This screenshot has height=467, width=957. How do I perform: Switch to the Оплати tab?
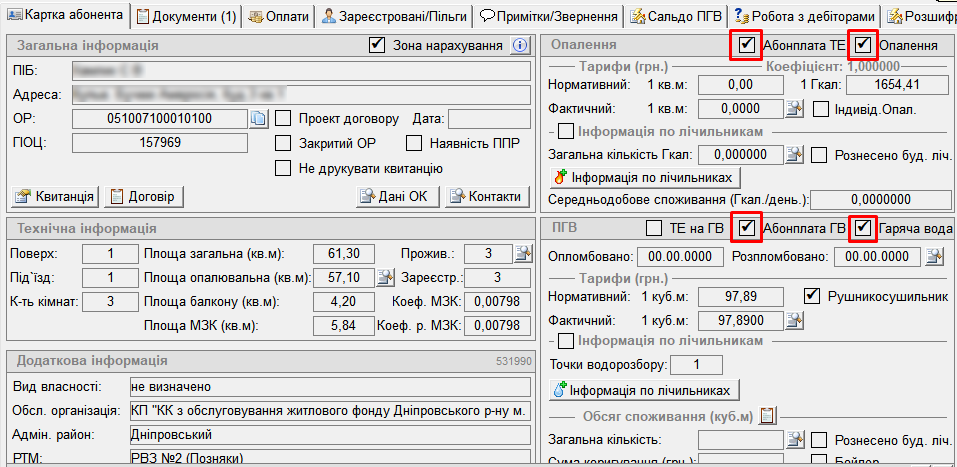(x=277, y=16)
